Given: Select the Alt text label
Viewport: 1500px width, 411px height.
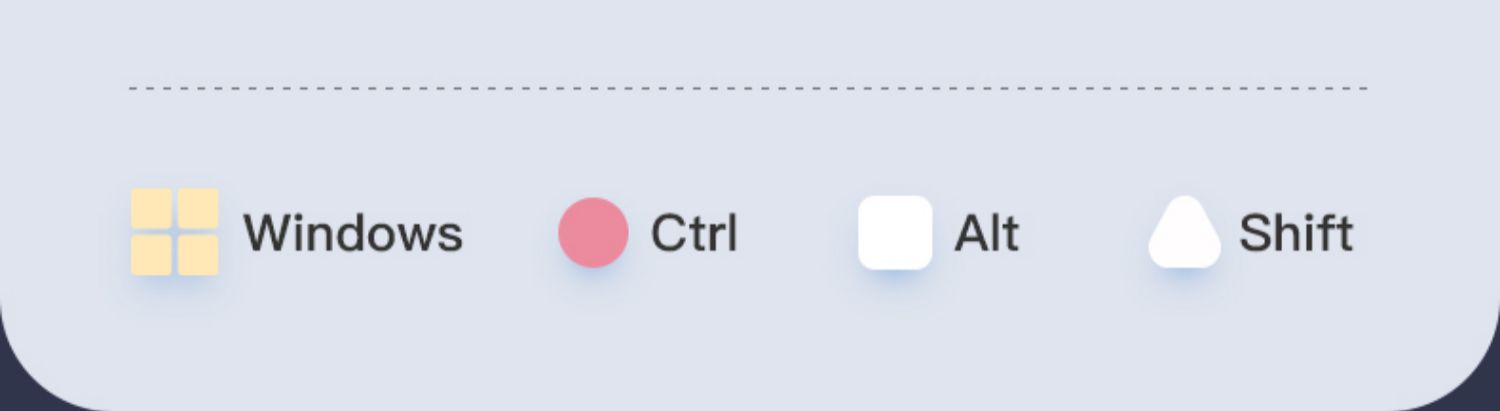Looking at the screenshot, I should [987, 233].
